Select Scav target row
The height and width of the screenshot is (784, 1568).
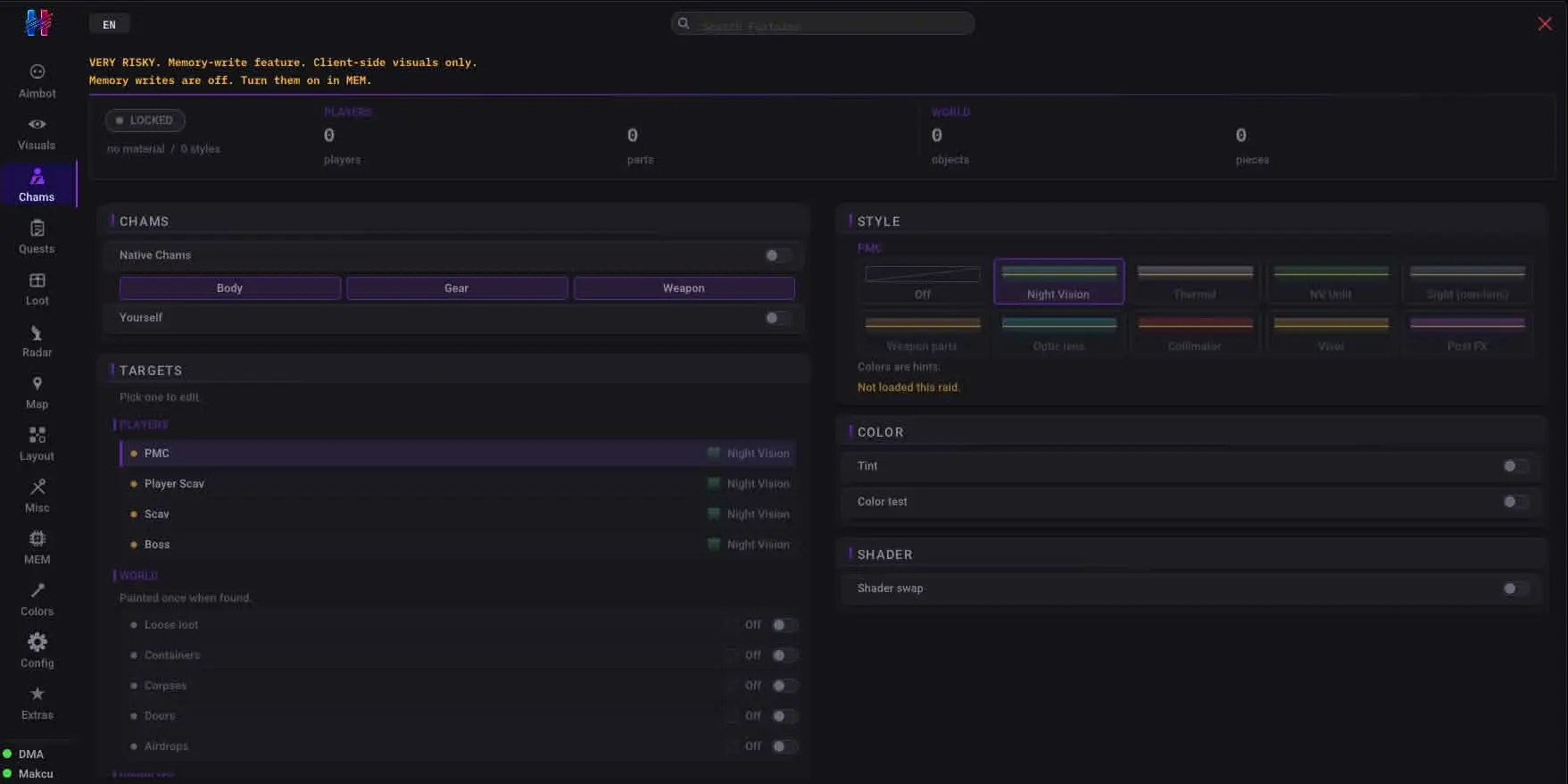[458, 514]
